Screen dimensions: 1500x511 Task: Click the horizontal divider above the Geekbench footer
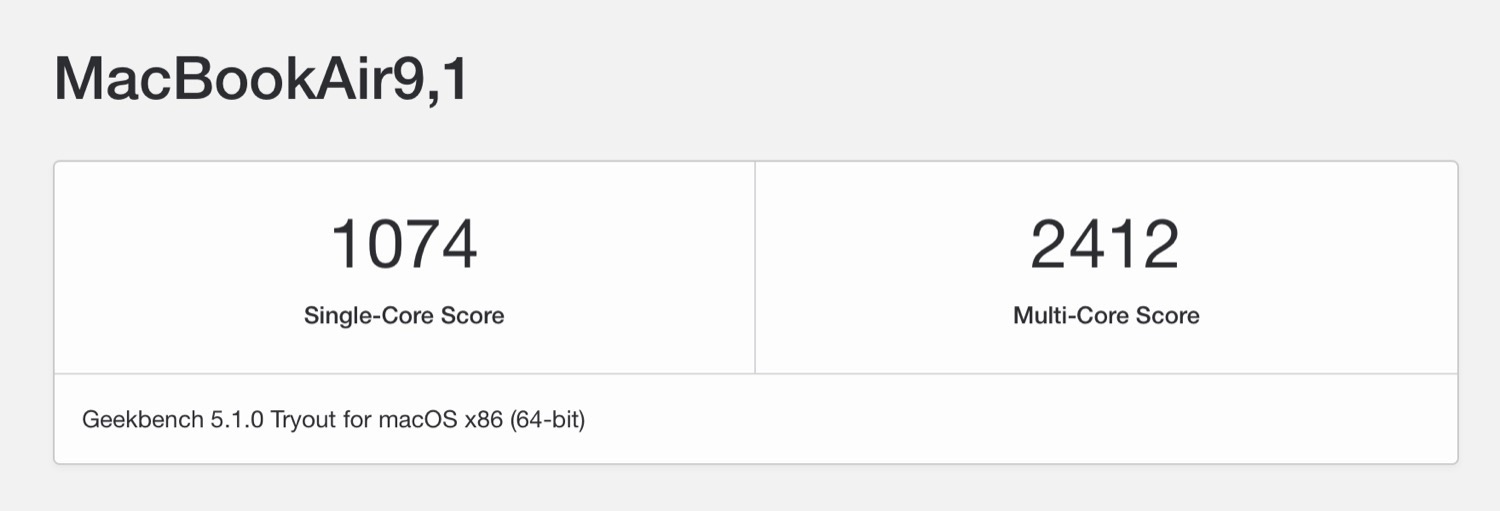tap(755, 374)
